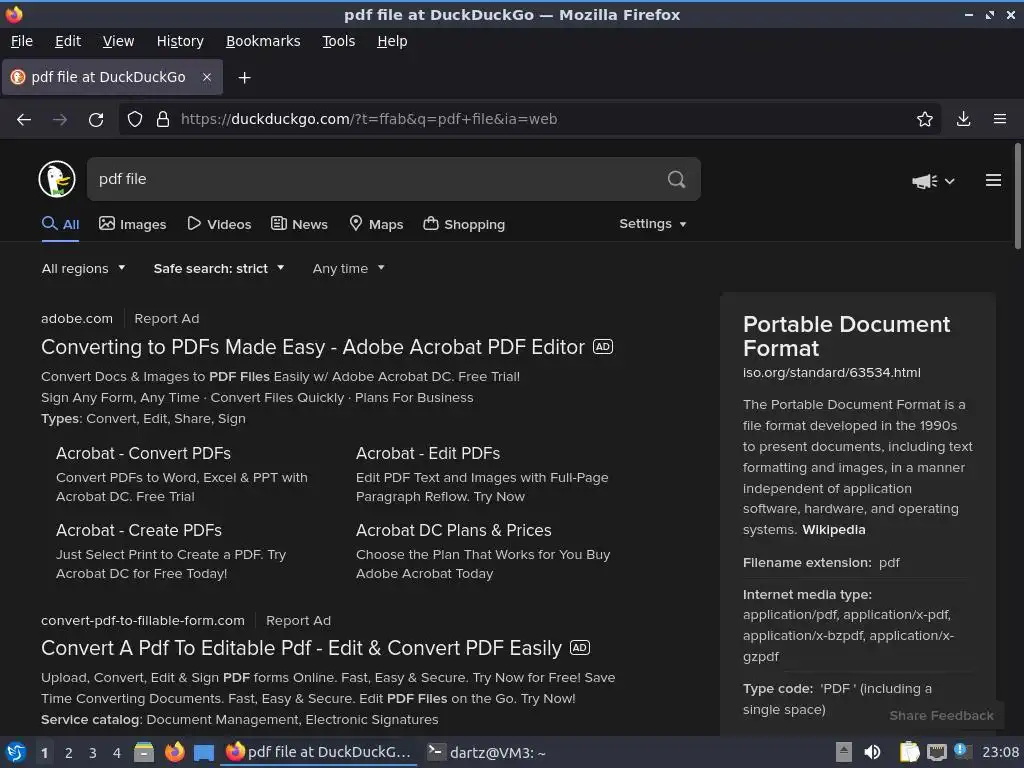Open Acrobat - Edit PDFs sublink
The height and width of the screenshot is (768, 1024).
point(428,453)
